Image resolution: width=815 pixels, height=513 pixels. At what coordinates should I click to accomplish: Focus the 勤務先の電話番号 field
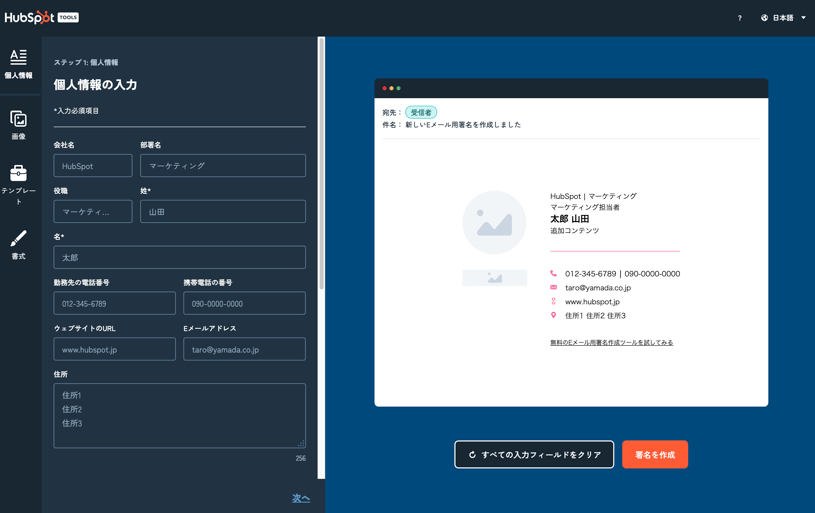click(114, 304)
